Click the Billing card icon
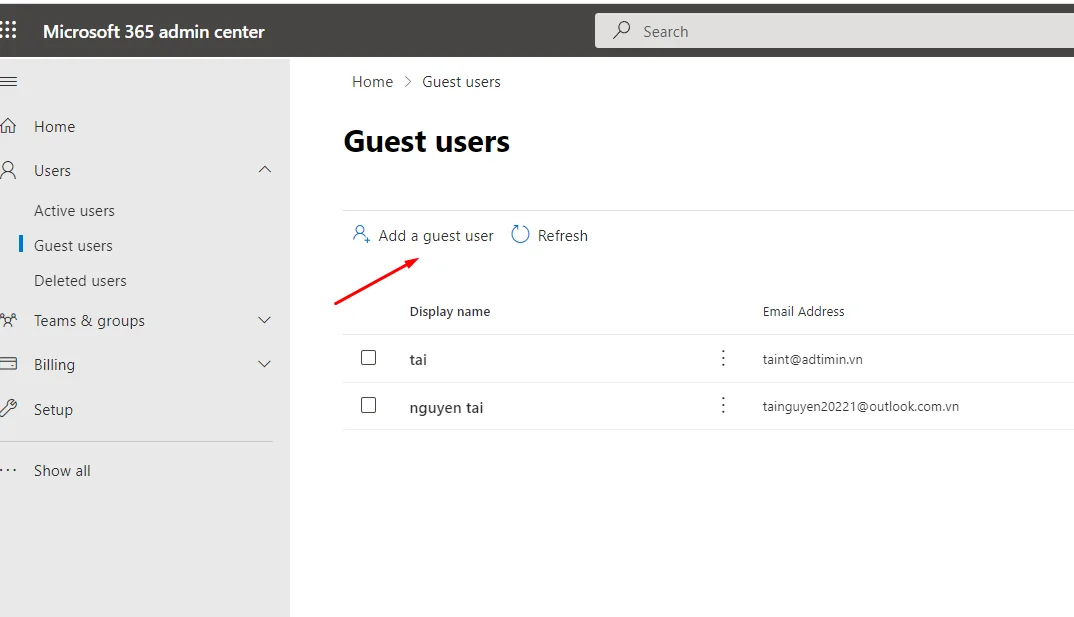The image size is (1074, 617). tap(8, 364)
